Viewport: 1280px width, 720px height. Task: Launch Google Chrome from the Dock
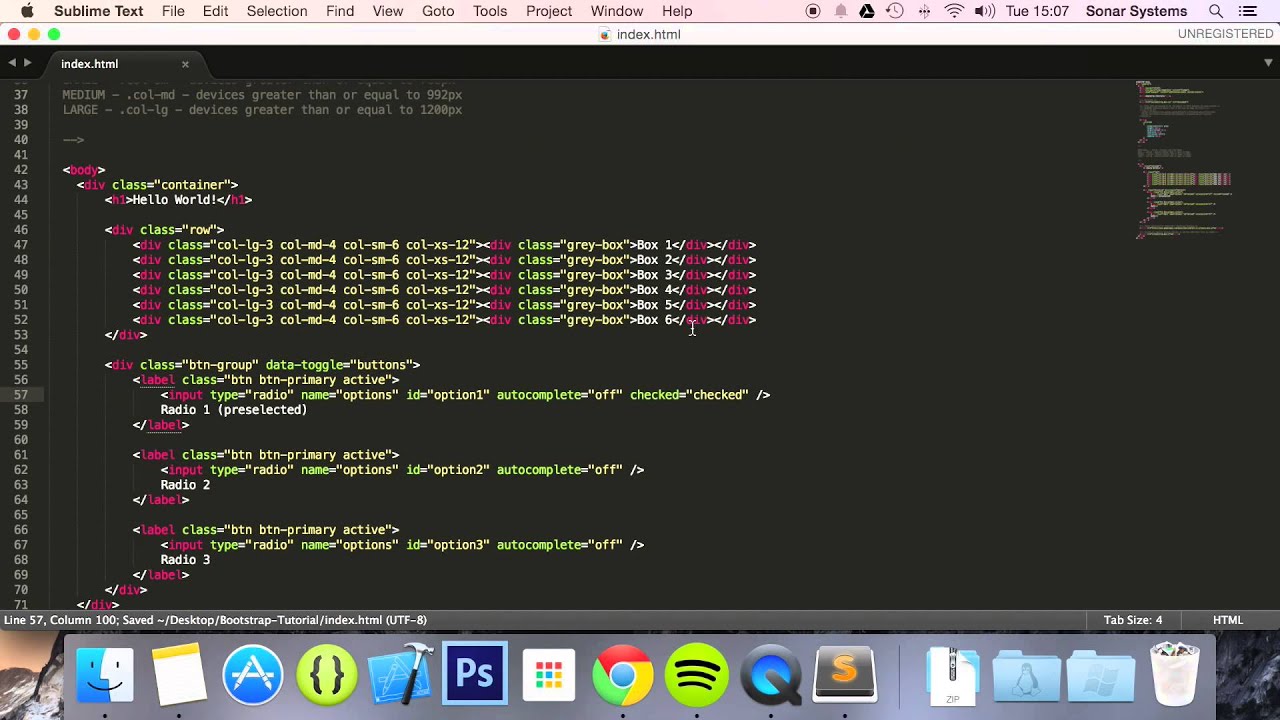pyautogui.click(x=623, y=674)
